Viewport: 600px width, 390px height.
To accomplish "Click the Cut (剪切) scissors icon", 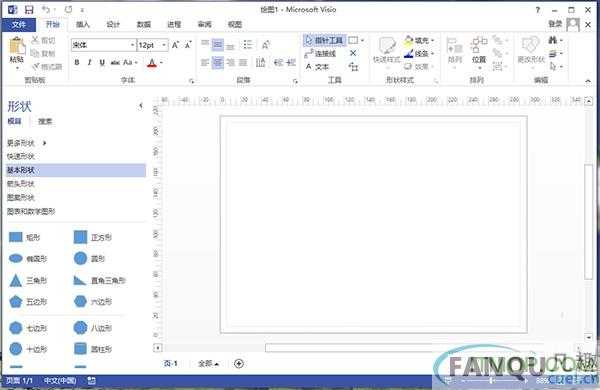I will tap(35, 40).
